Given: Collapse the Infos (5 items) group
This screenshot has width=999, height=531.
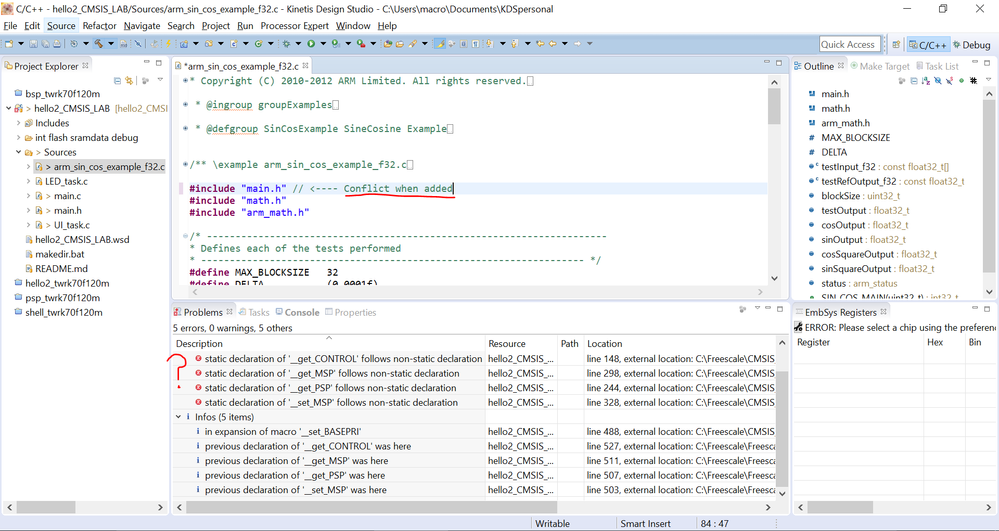Looking at the screenshot, I should 178,417.
